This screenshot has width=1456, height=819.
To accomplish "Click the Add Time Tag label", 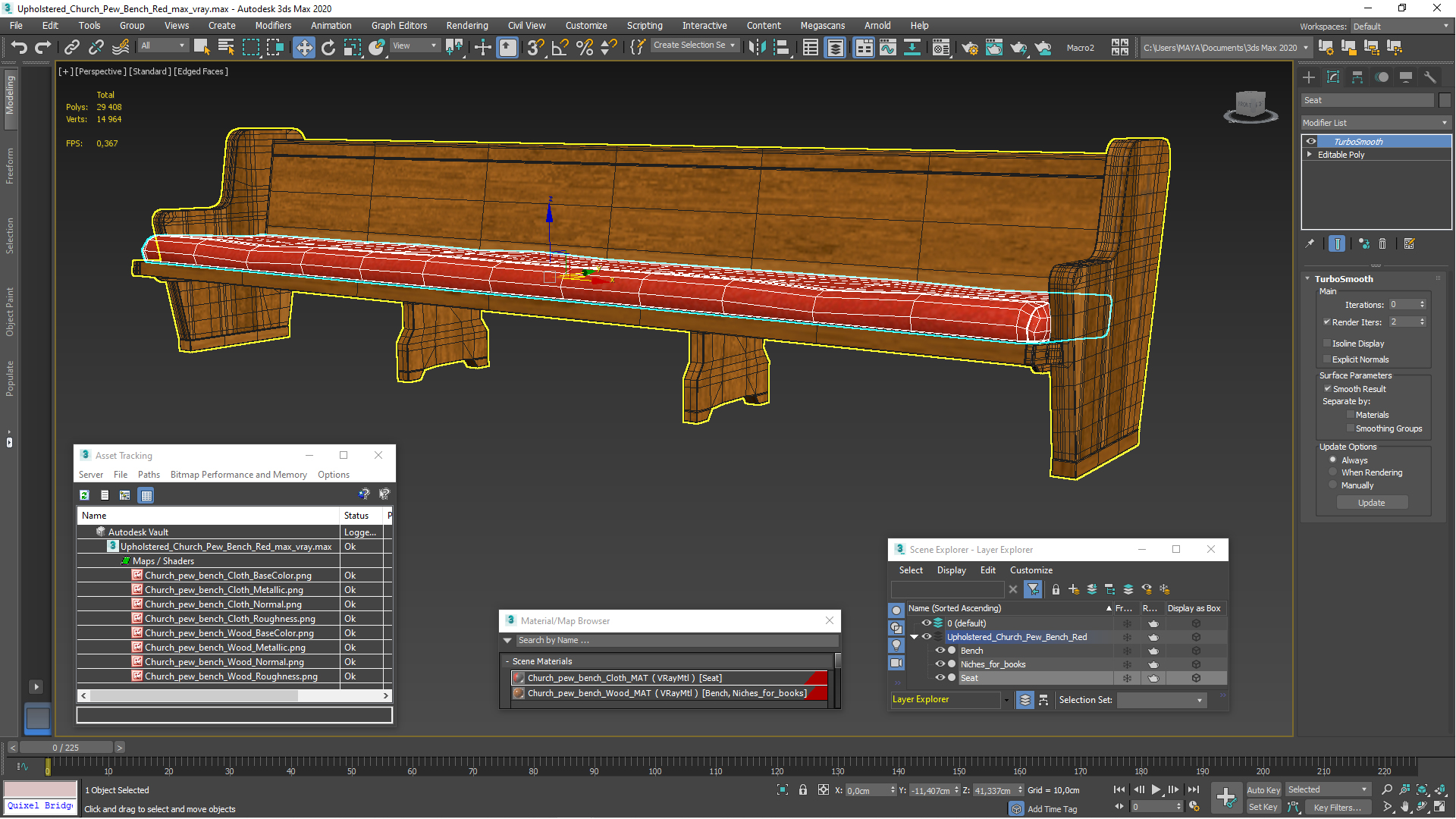I will (x=1052, y=809).
